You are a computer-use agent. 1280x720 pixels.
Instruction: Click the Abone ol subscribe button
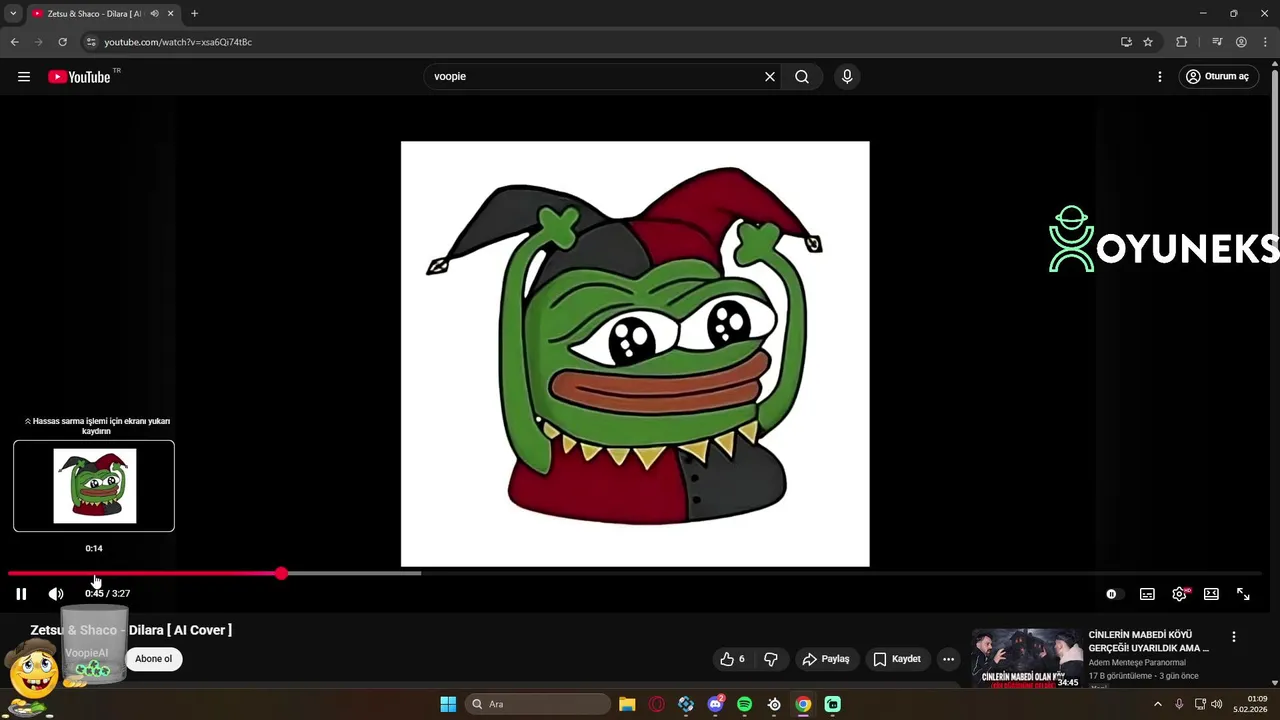(x=154, y=659)
